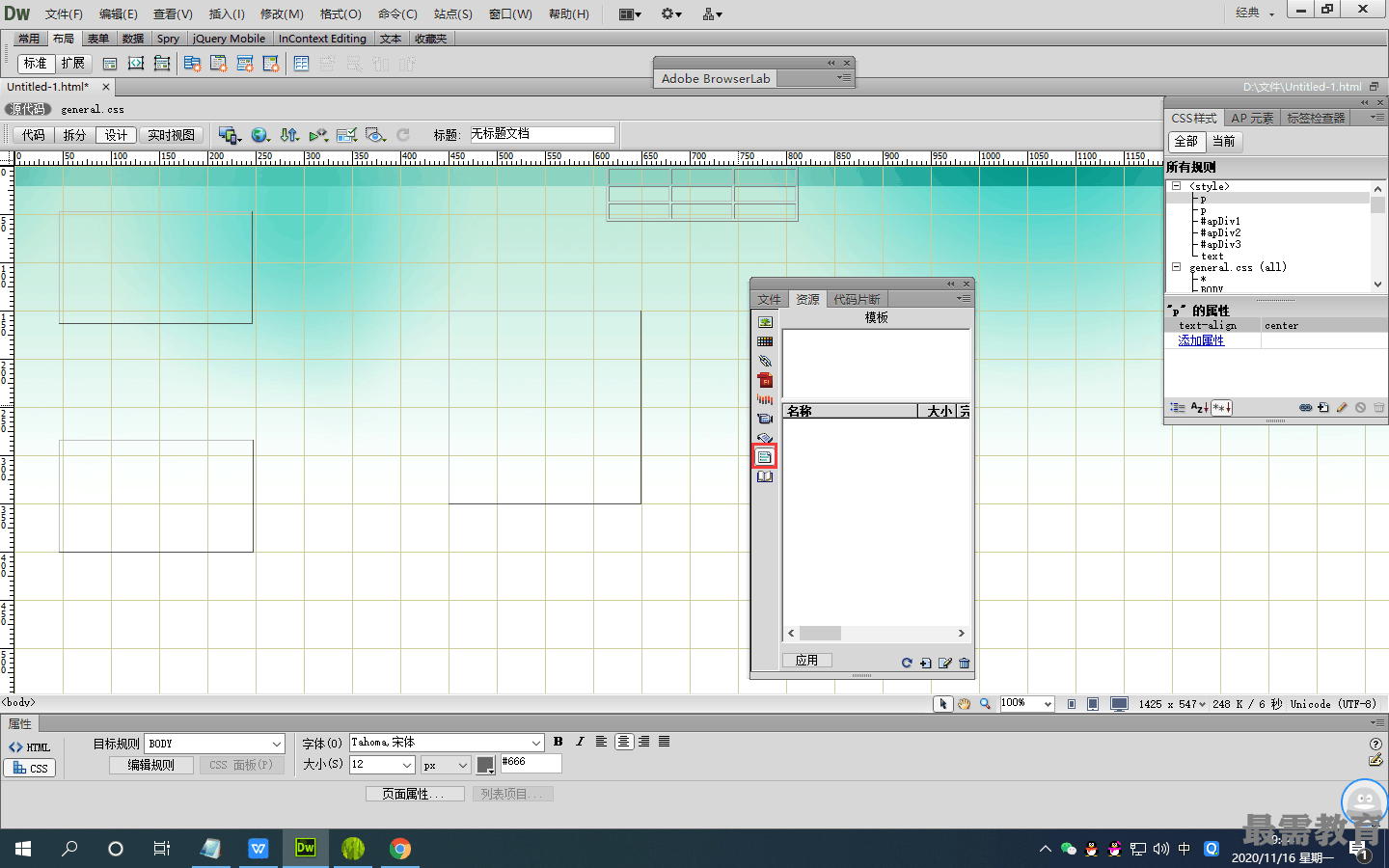Click the text color swatch
The image size is (1389, 868).
[x=486, y=765]
